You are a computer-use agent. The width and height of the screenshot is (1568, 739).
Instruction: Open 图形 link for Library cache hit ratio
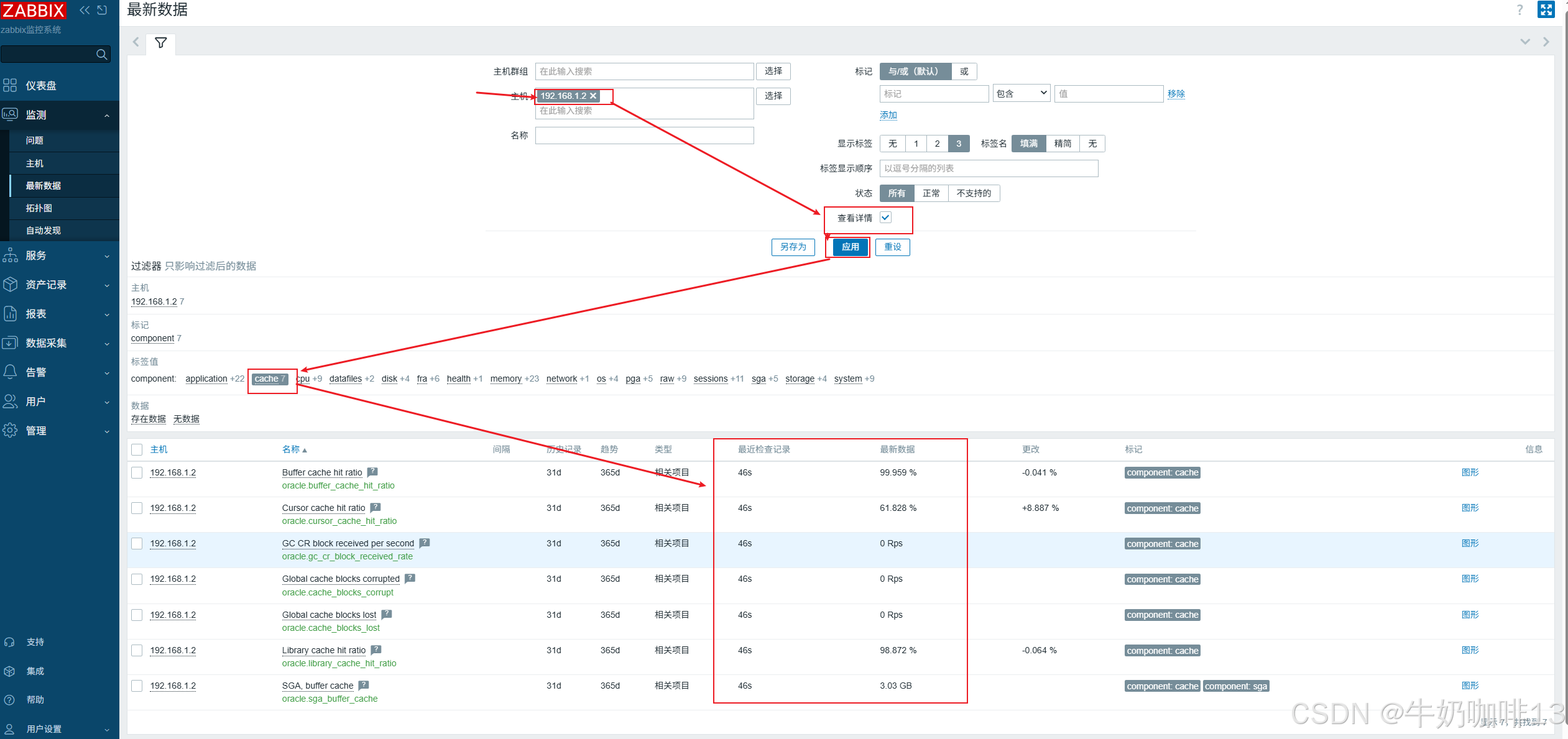pos(1470,650)
